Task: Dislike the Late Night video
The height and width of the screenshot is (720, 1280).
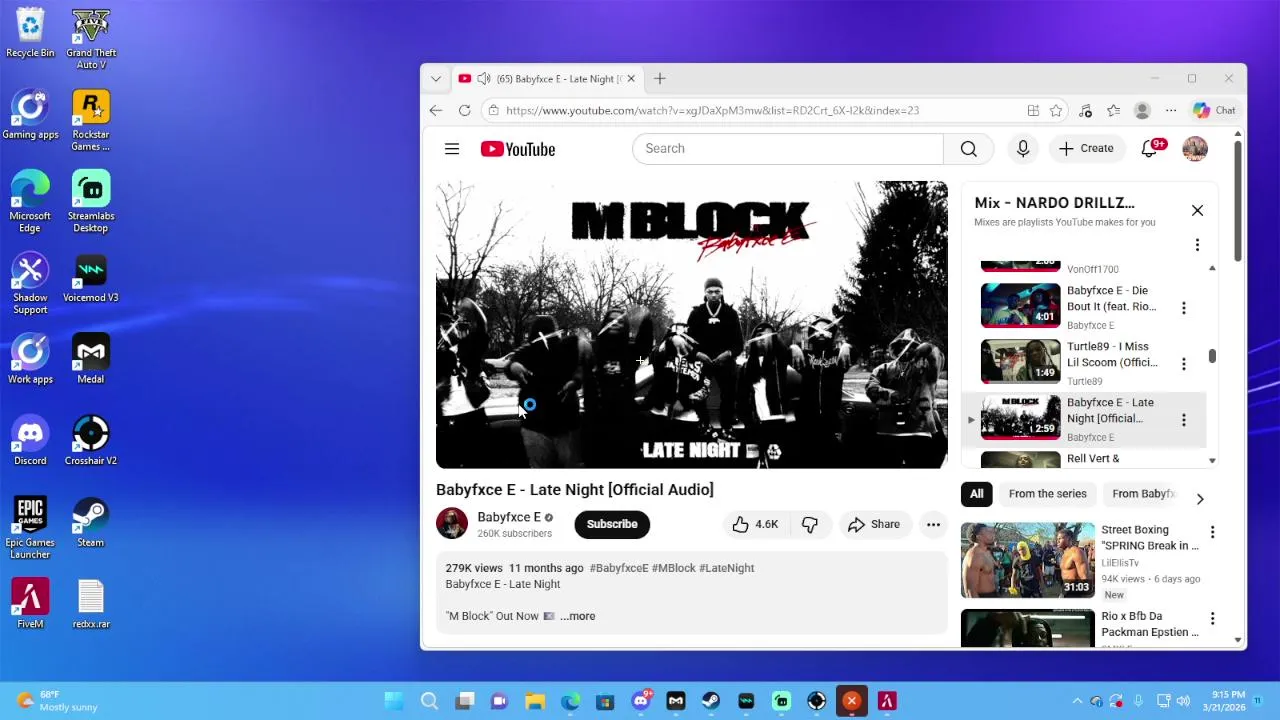Action: pos(809,524)
